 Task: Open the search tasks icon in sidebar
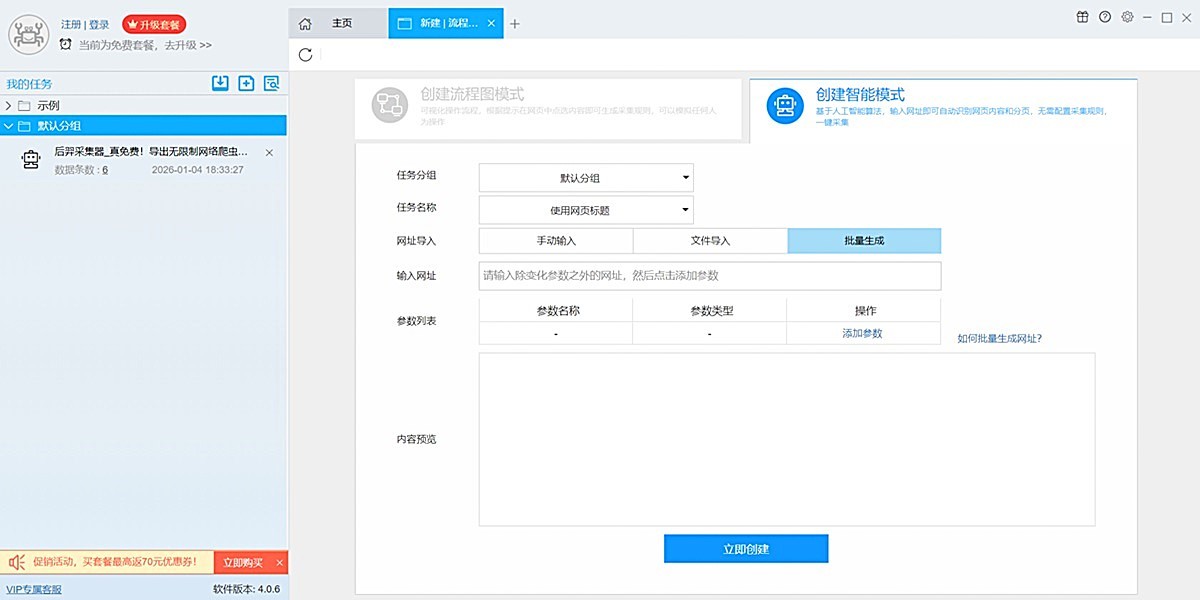271,84
